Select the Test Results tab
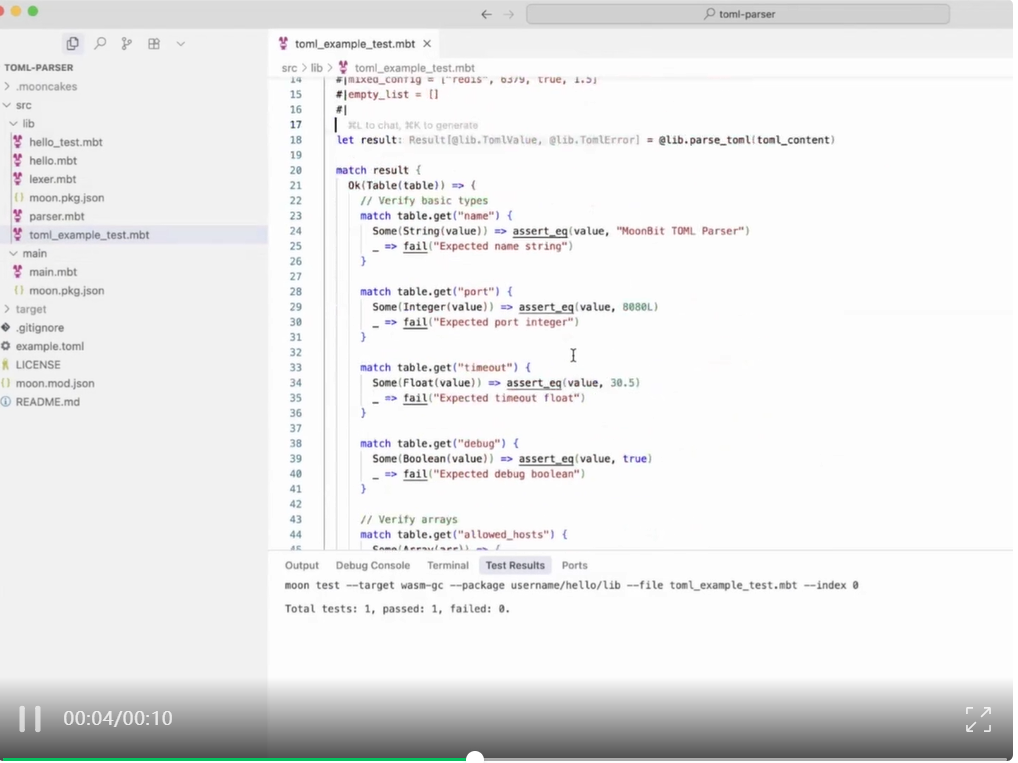The height and width of the screenshot is (763, 1018). pyautogui.click(x=515, y=566)
